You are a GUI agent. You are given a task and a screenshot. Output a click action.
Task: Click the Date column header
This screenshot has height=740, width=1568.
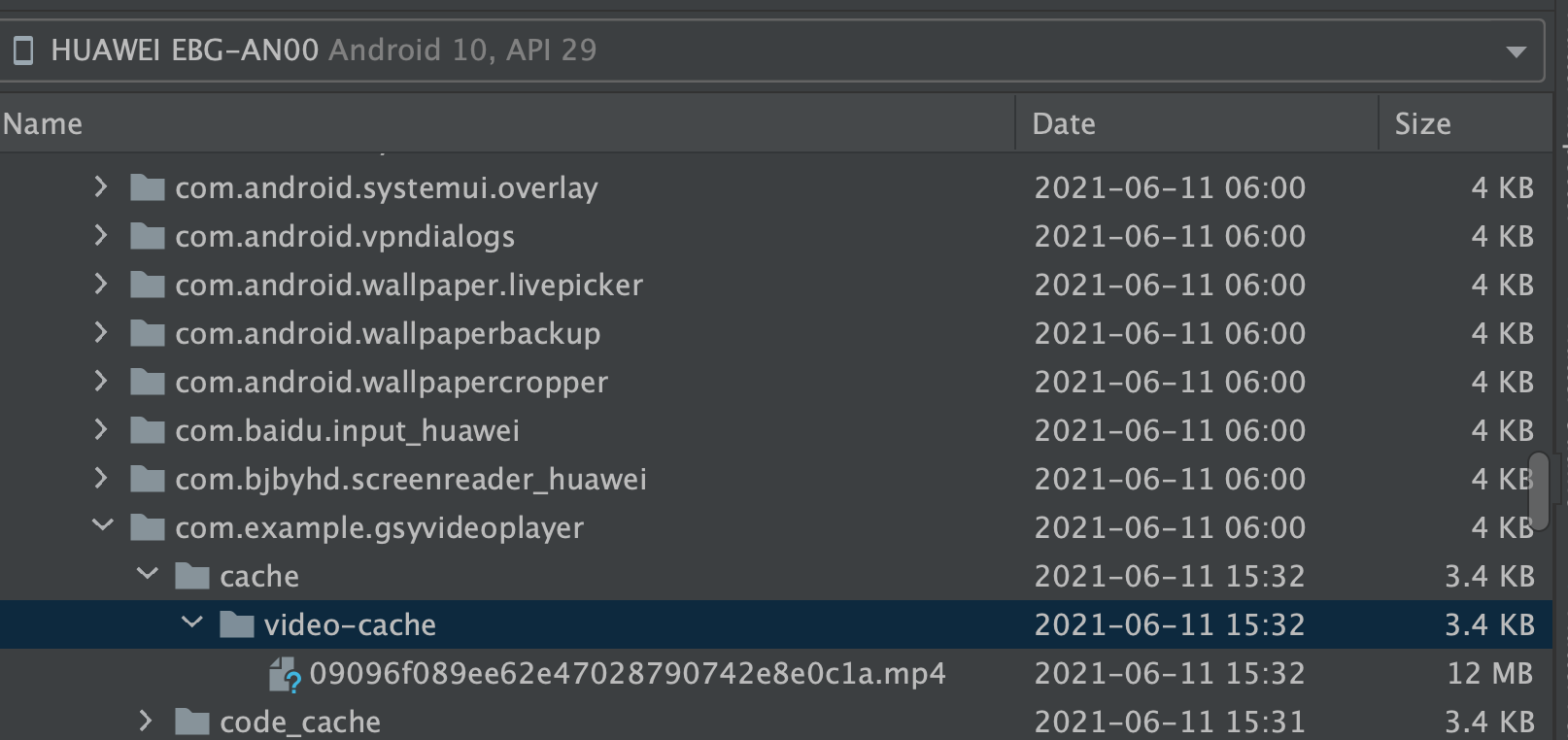[1063, 122]
